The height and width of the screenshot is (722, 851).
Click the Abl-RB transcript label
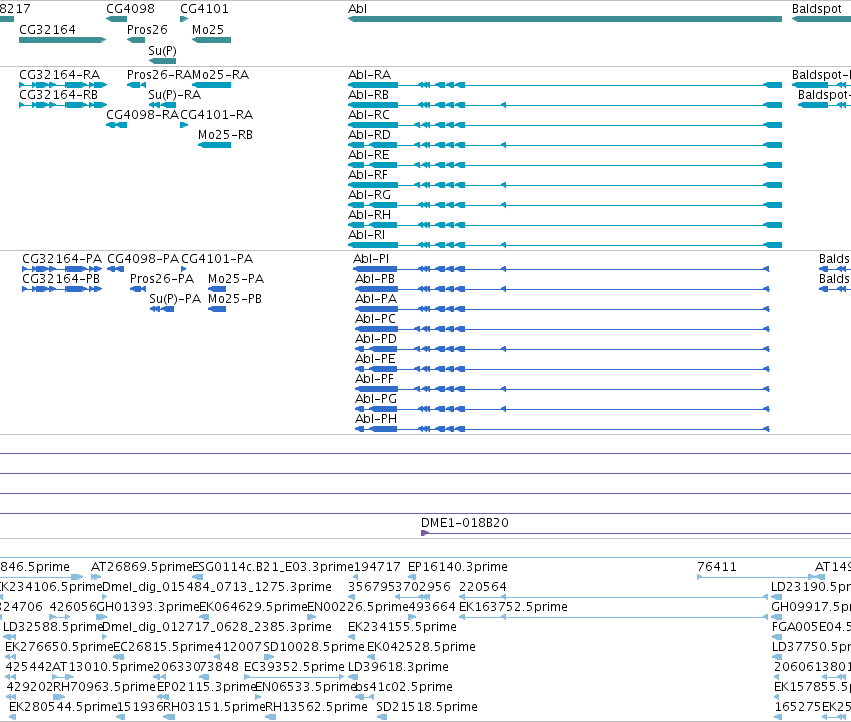[x=369, y=94]
